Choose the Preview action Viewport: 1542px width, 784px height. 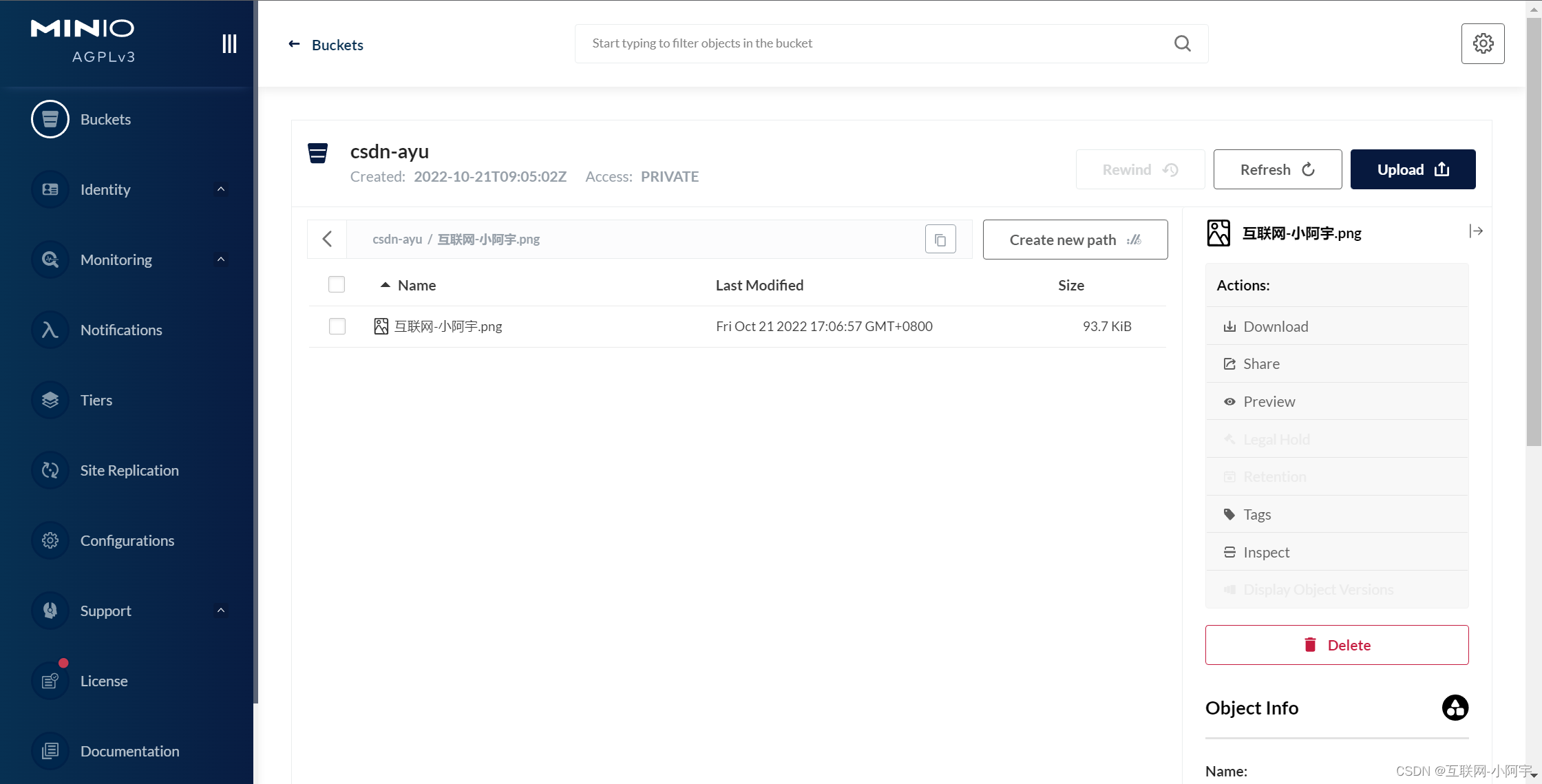point(1268,401)
